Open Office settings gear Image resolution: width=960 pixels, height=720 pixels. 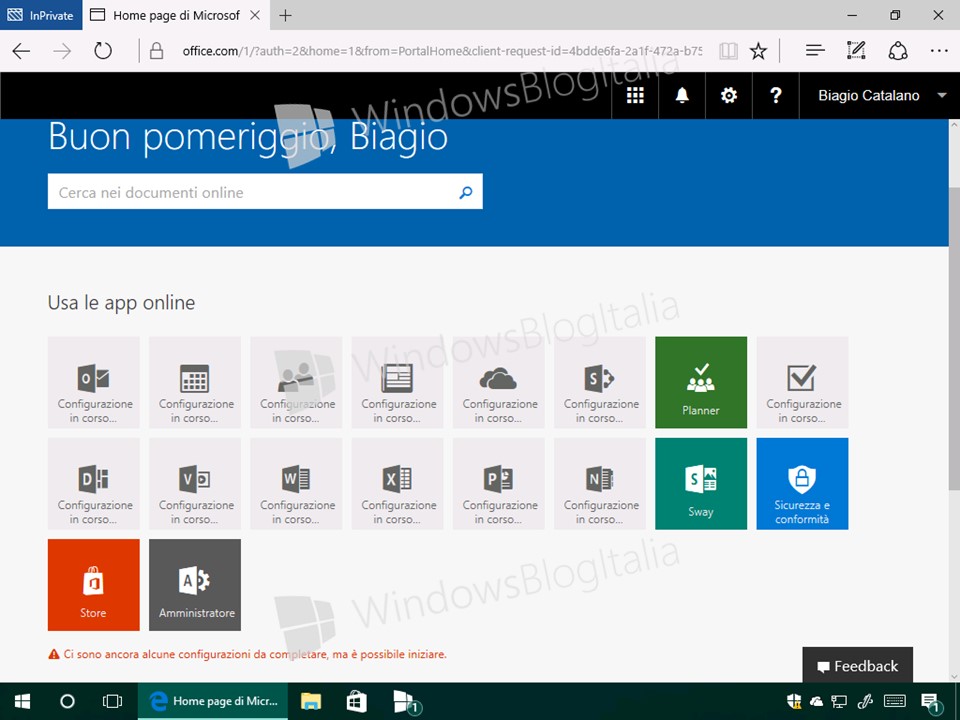[x=729, y=96]
